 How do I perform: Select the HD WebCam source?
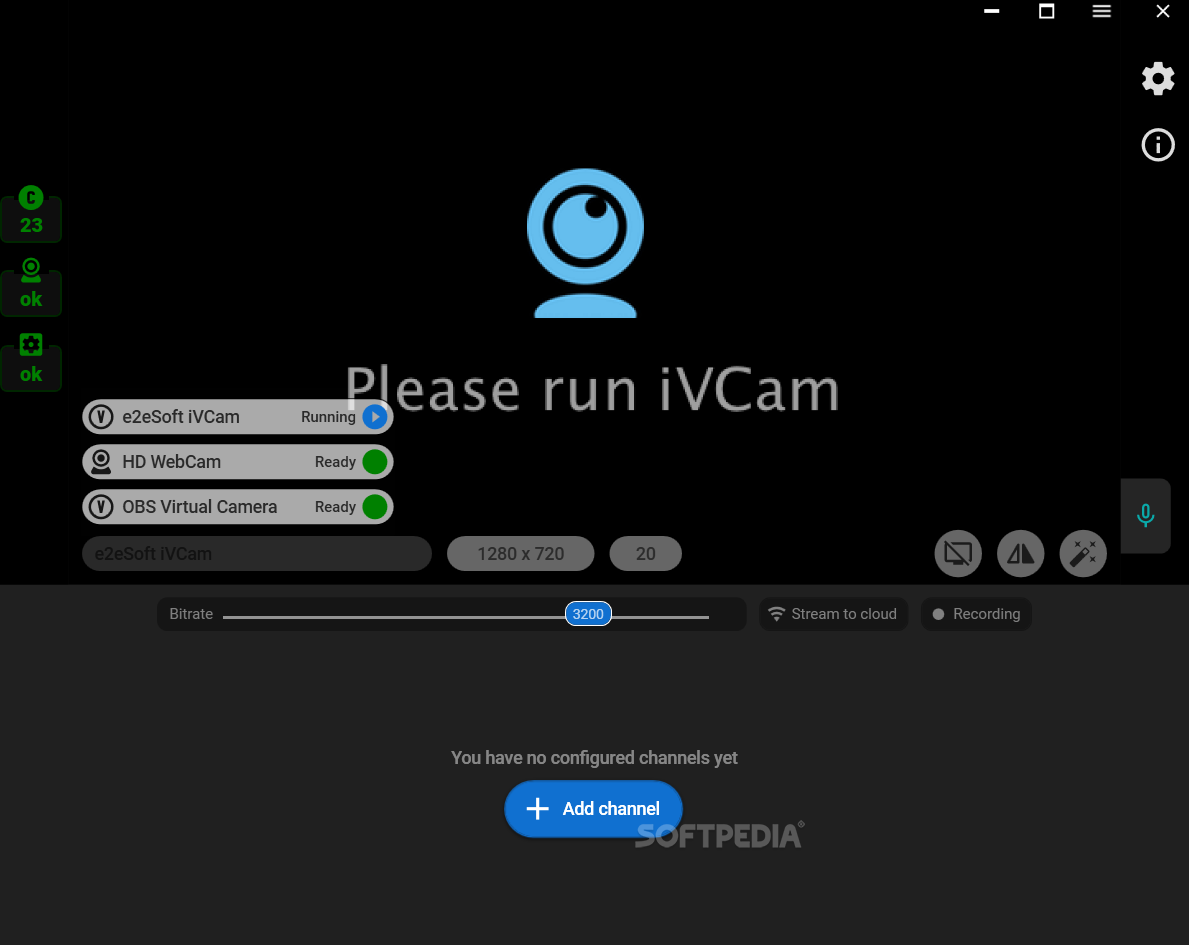(x=237, y=462)
